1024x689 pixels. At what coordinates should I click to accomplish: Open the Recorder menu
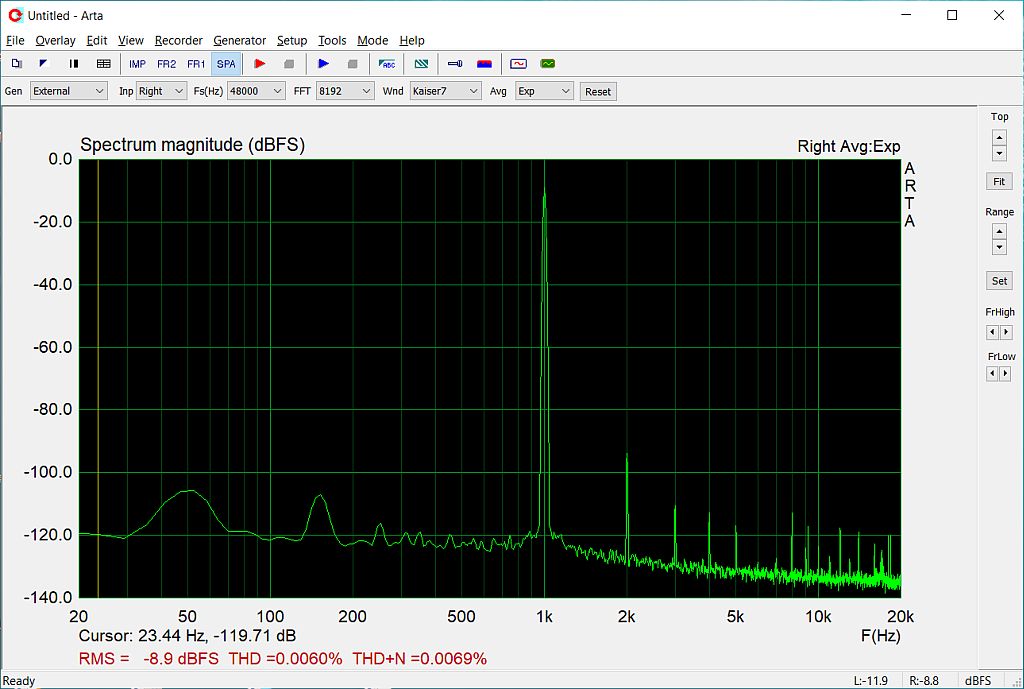[178, 40]
